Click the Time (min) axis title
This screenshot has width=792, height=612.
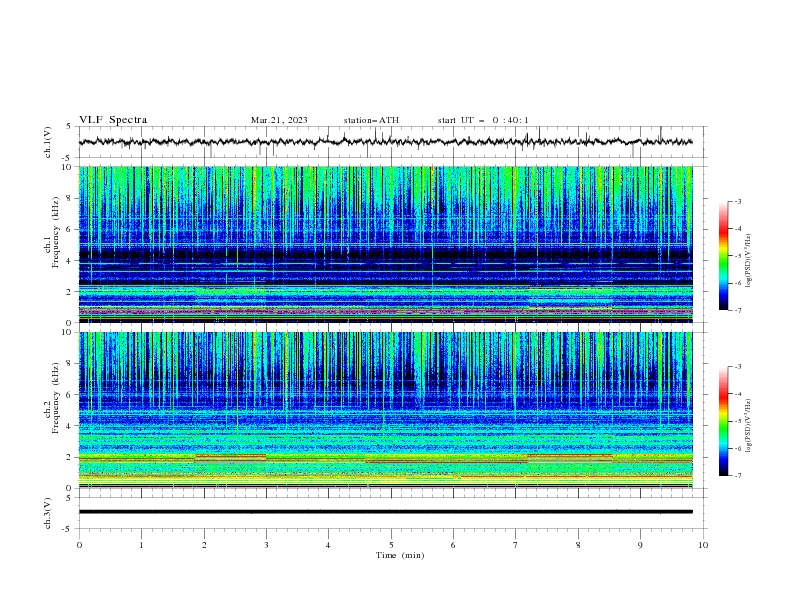coord(400,555)
